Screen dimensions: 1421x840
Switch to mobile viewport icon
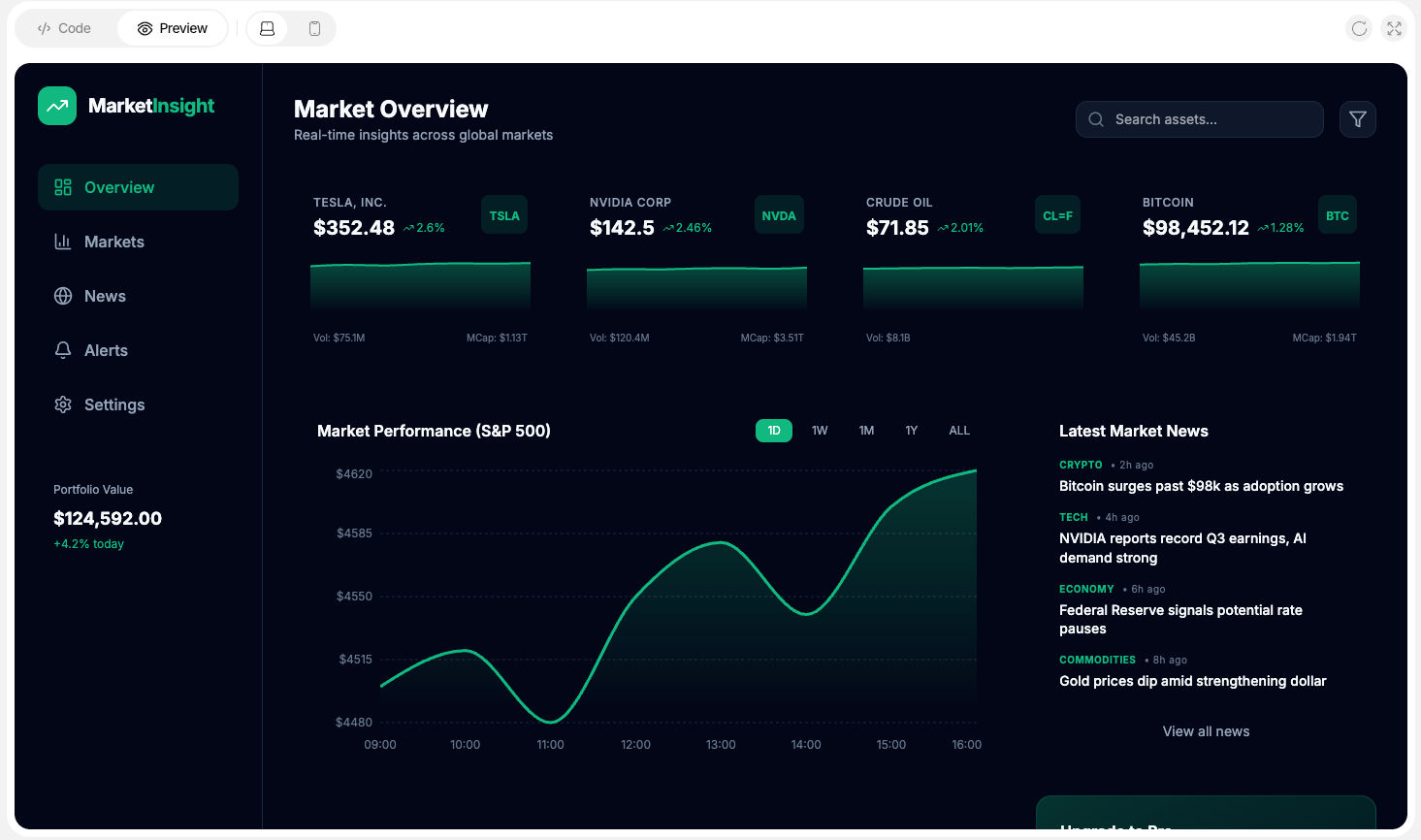point(314,29)
